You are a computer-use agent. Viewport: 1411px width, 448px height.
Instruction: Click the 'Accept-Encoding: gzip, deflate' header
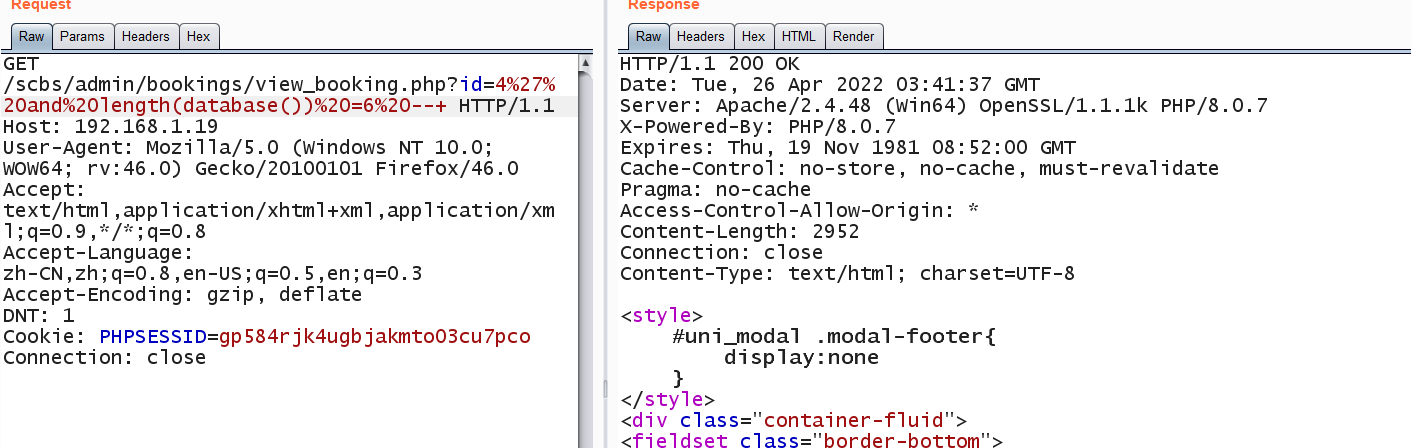[x=182, y=295]
